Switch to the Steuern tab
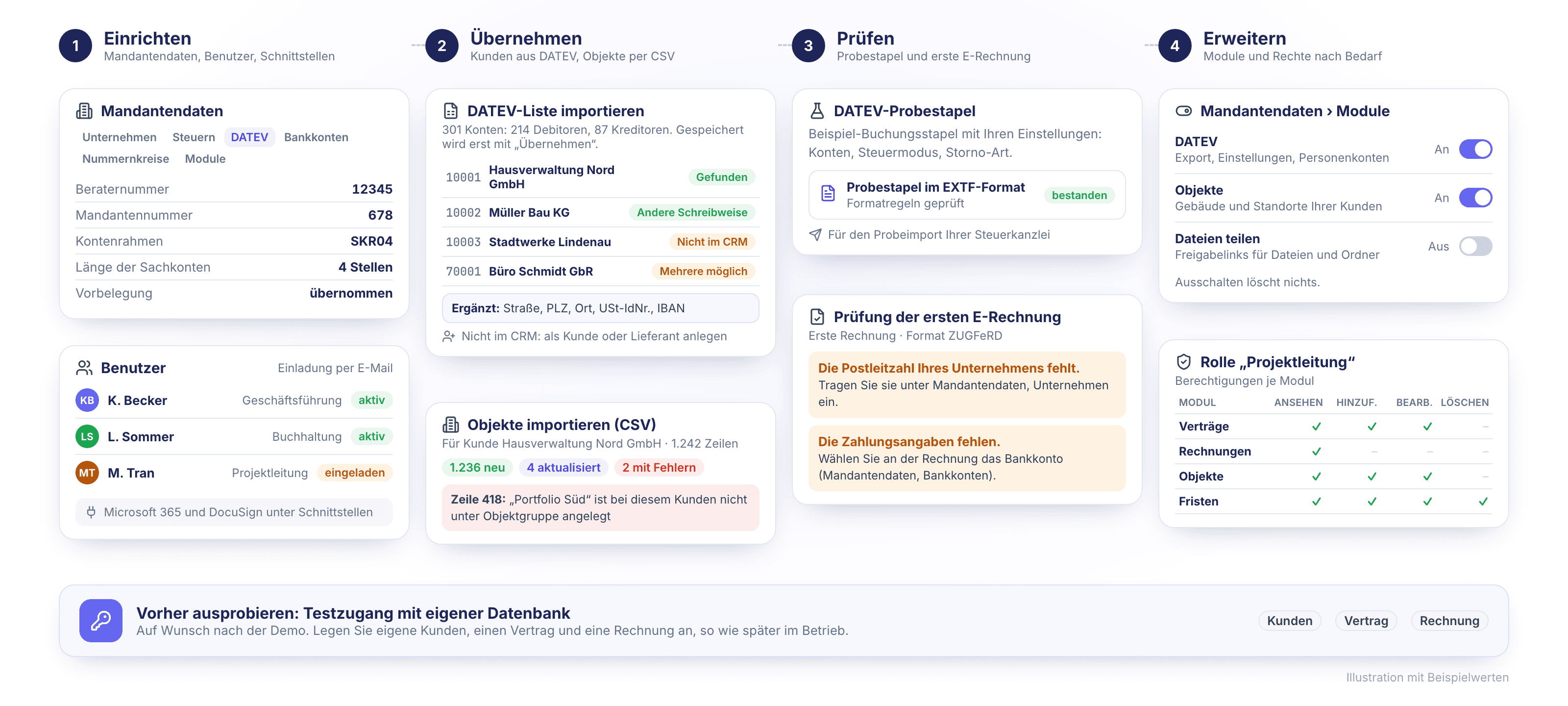 pos(194,137)
